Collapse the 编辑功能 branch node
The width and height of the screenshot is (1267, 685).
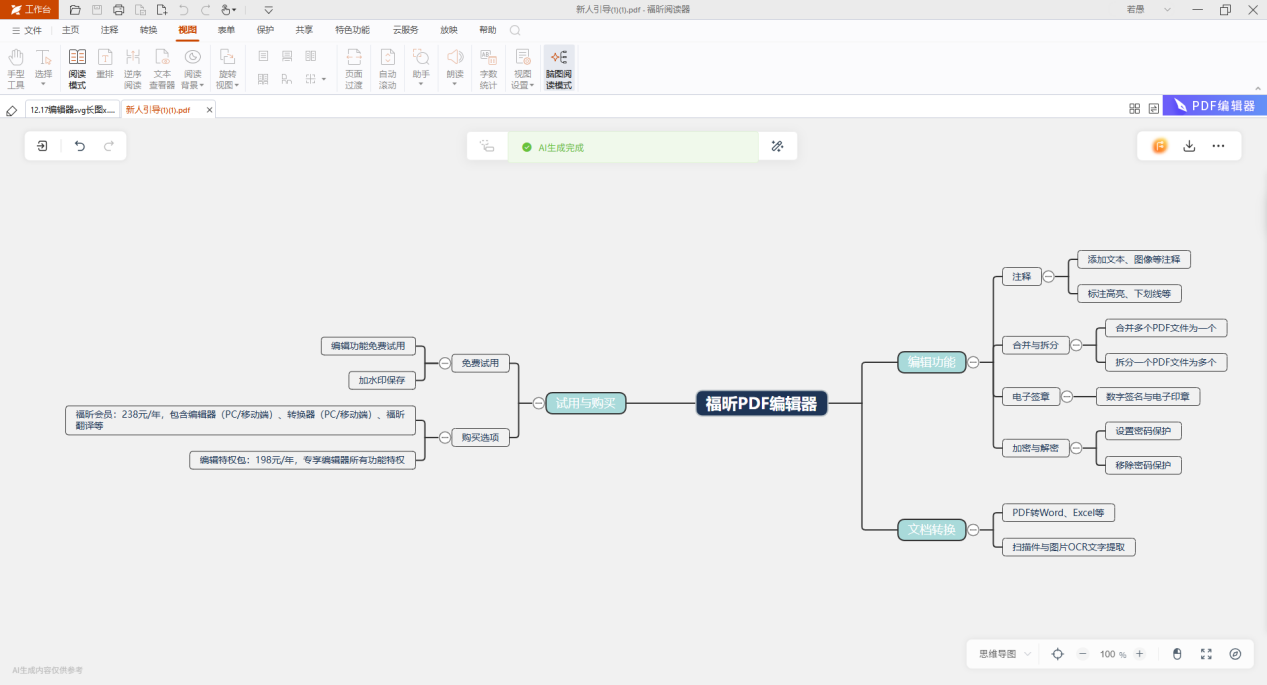pos(973,363)
